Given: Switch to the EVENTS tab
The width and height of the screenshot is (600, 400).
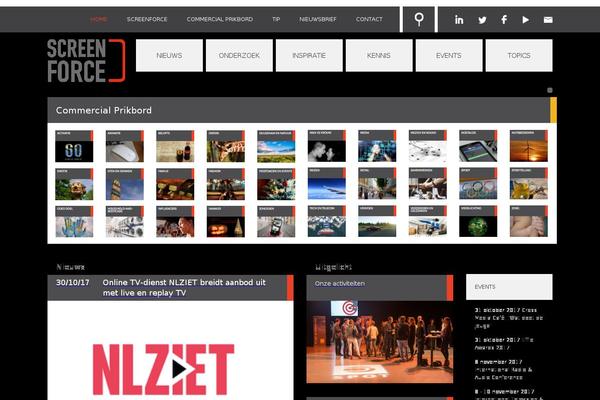Looking at the screenshot, I should (449, 55).
